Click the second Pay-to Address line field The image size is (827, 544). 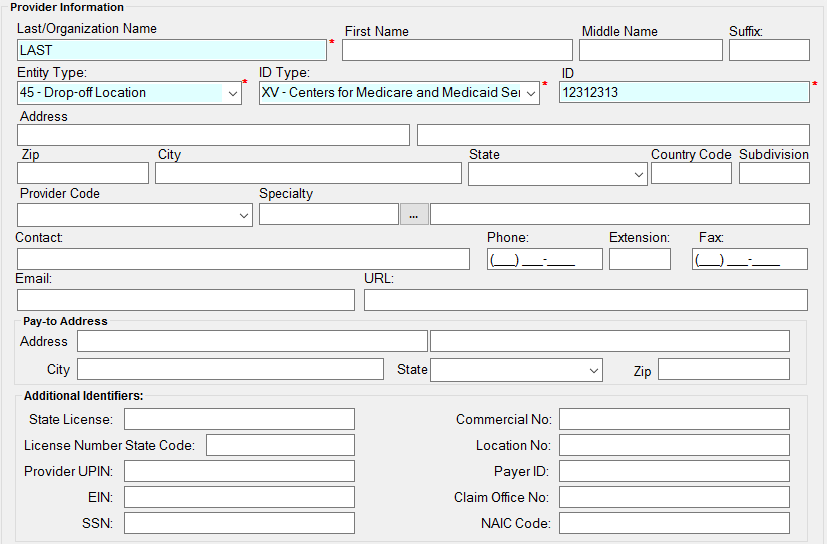coord(610,341)
